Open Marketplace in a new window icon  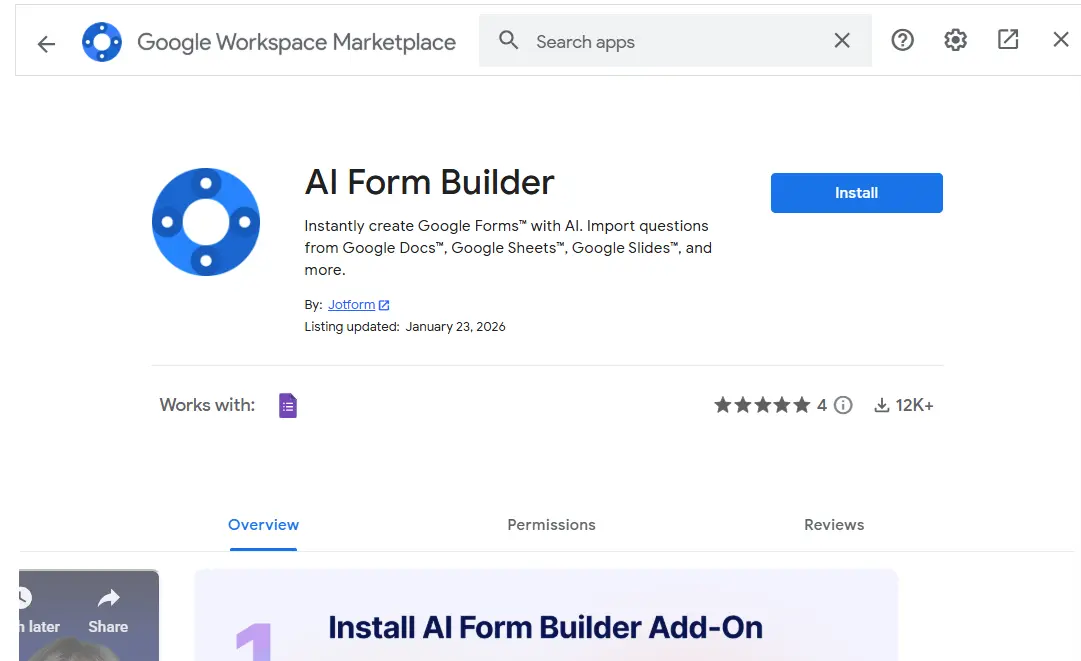(1008, 40)
